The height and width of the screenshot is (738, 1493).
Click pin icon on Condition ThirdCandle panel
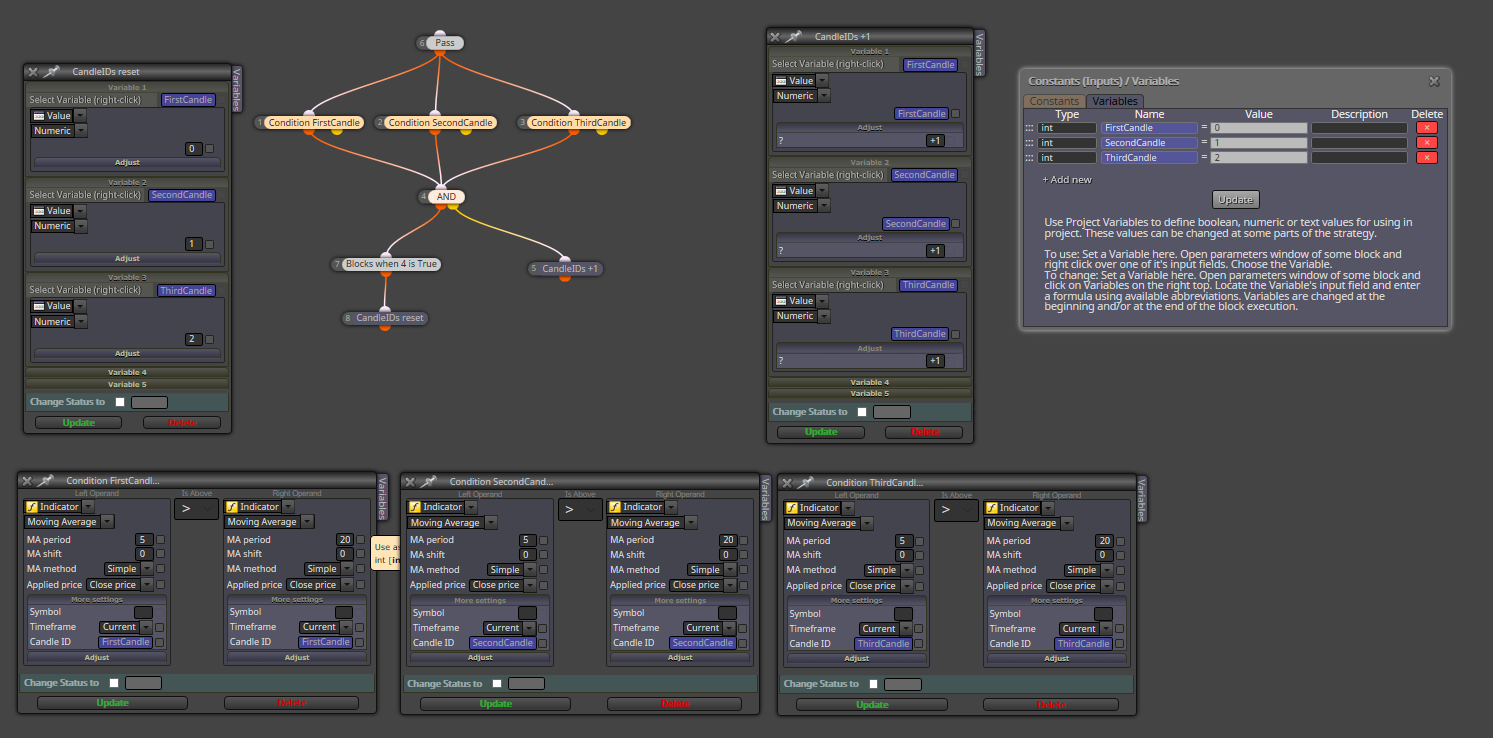tap(805, 482)
